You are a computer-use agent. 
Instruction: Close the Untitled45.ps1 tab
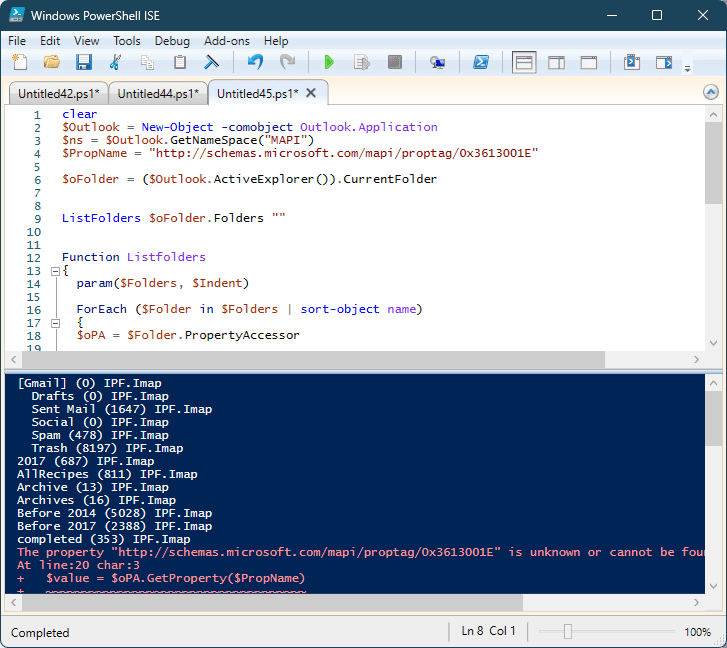(x=311, y=93)
